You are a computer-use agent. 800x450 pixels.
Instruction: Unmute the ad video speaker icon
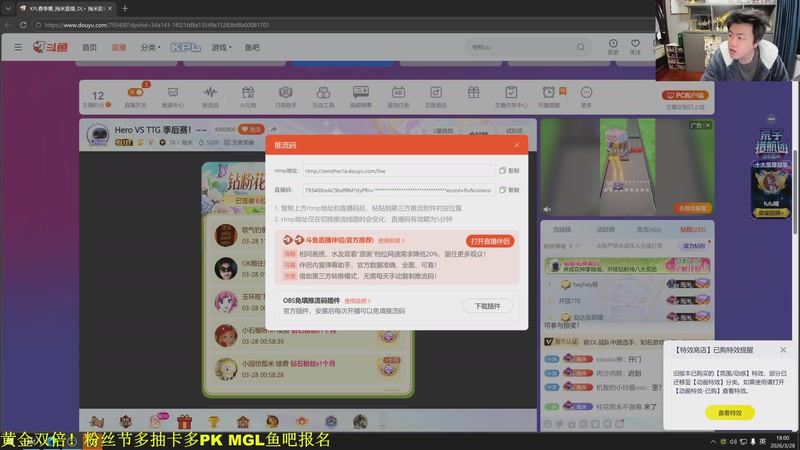pos(547,209)
